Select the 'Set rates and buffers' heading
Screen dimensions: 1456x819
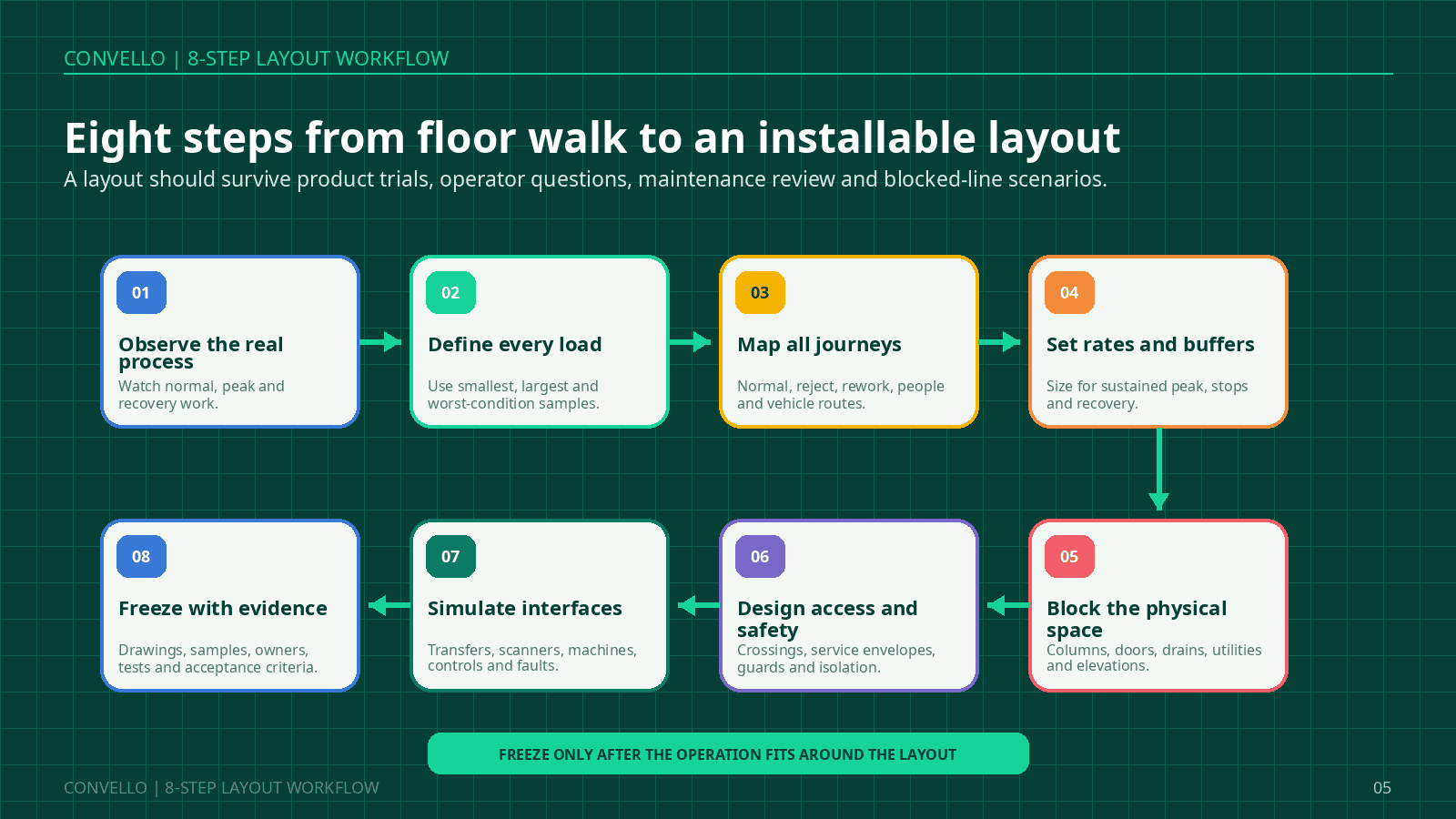(1150, 345)
